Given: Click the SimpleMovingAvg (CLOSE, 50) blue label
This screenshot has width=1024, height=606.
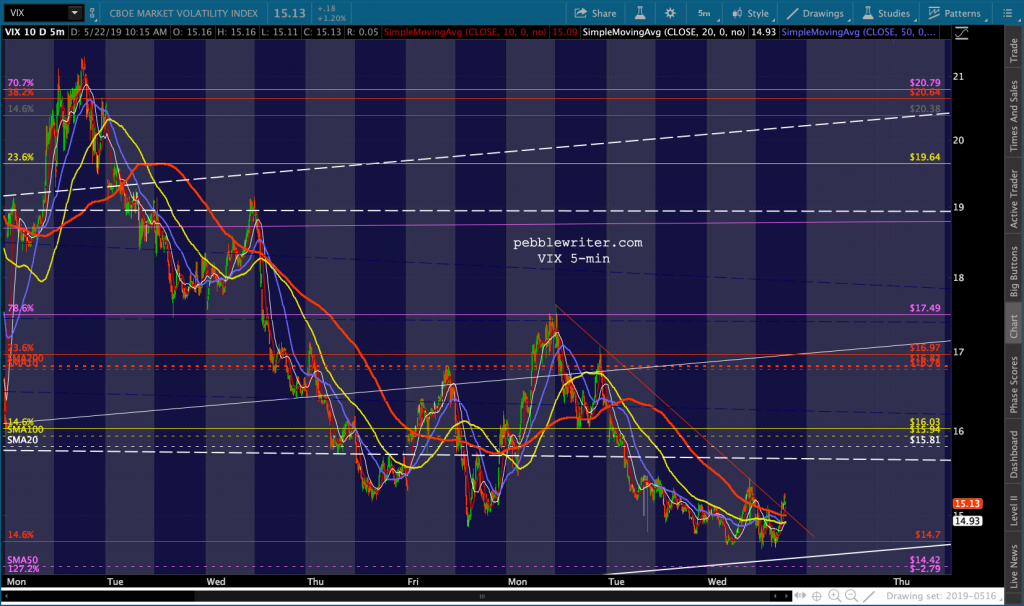Looking at the screenshot, I should 858,31.
